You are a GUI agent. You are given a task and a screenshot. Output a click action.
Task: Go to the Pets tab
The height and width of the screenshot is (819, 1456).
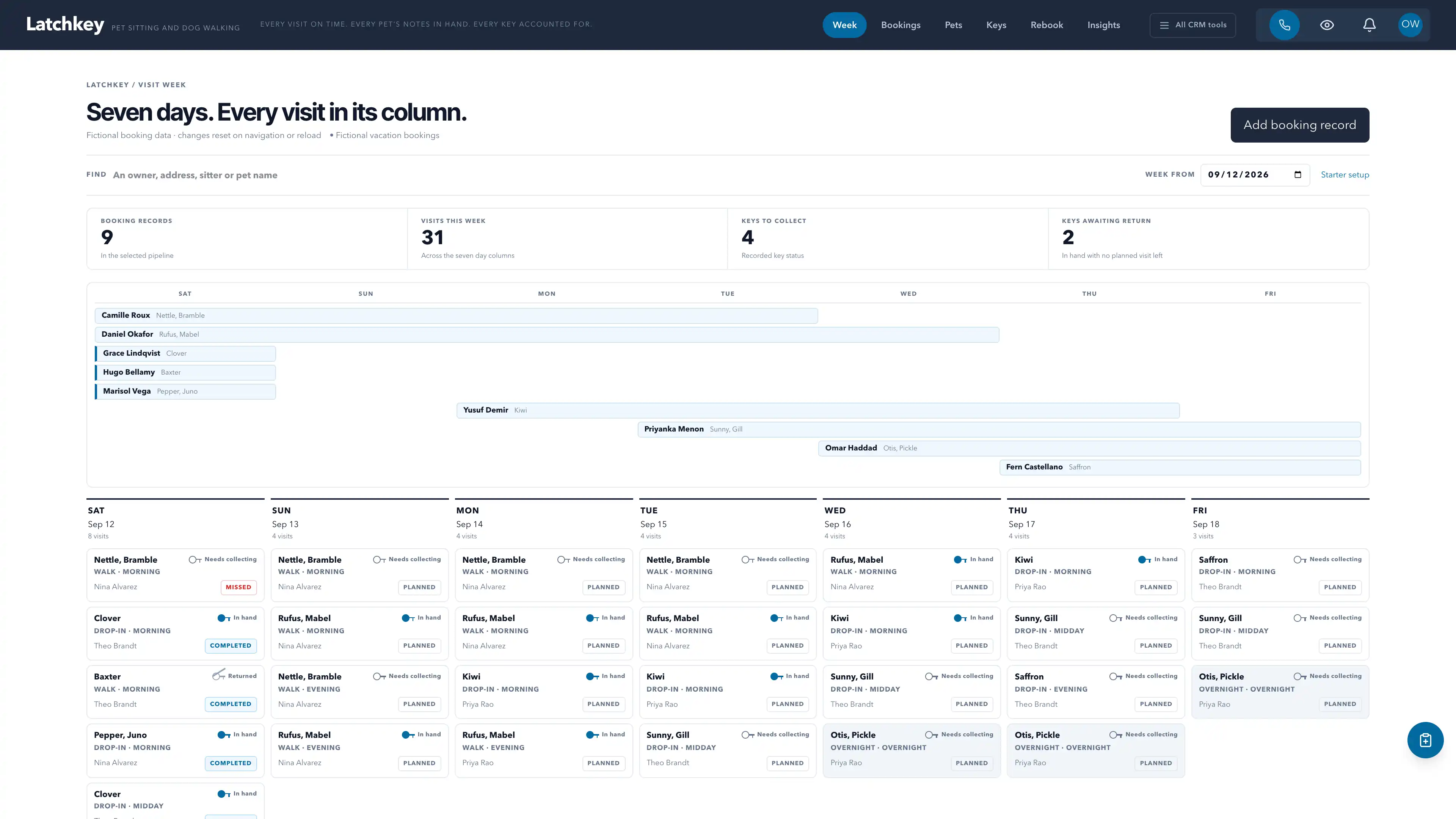pos(953,25)
